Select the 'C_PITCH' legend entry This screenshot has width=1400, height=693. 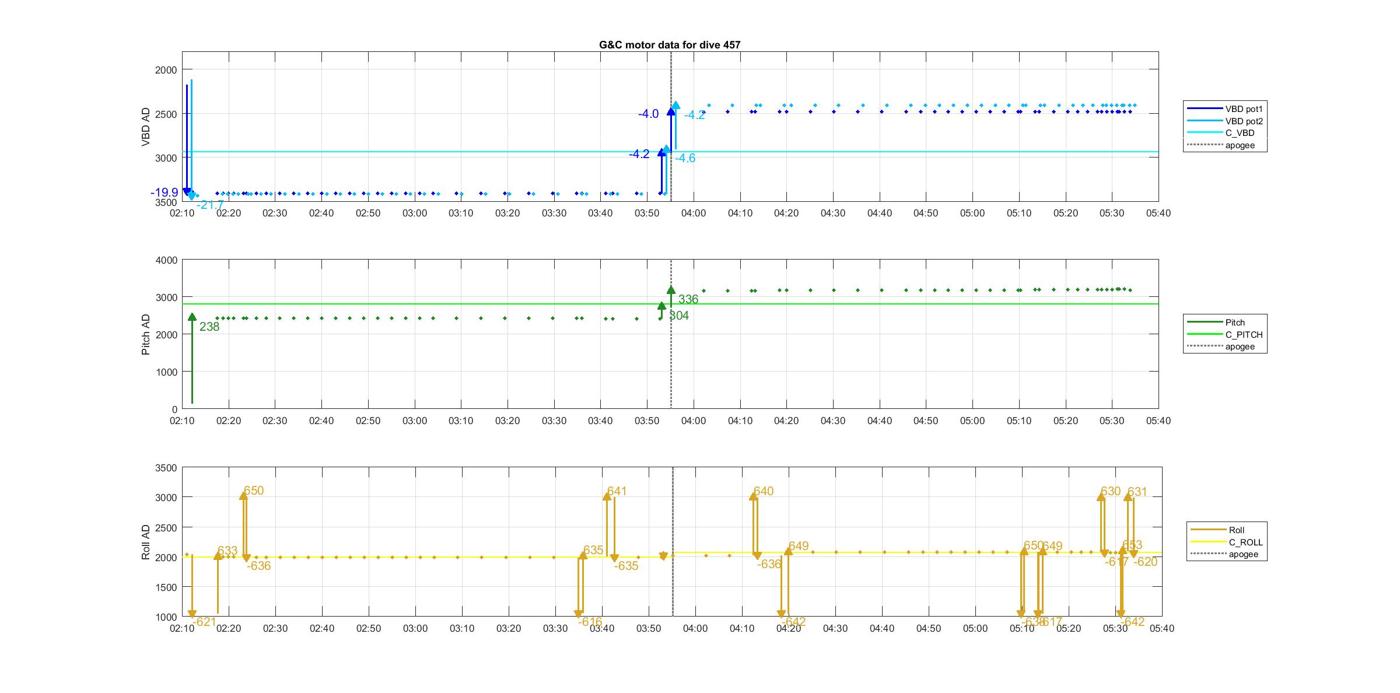1226,335
